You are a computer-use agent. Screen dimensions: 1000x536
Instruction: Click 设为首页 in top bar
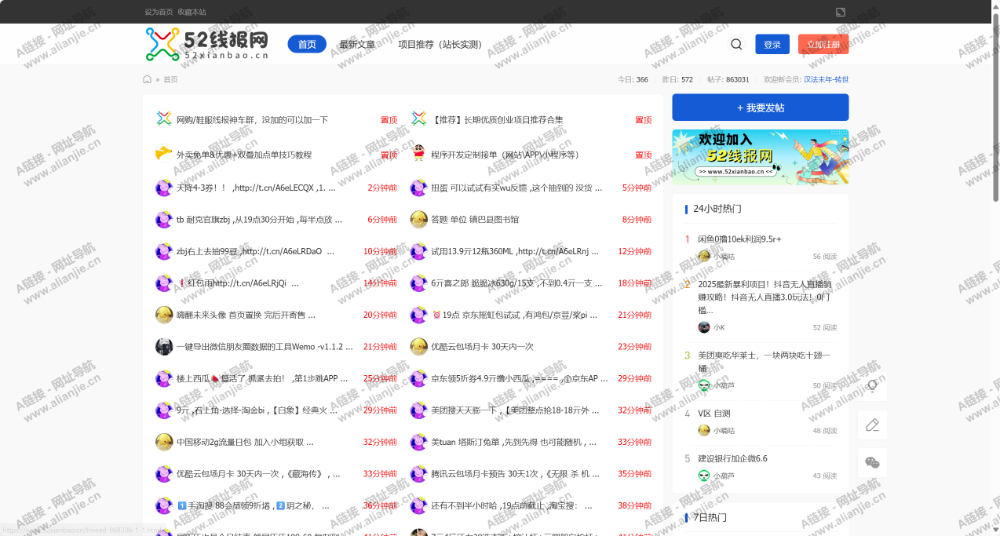[159, 12]
